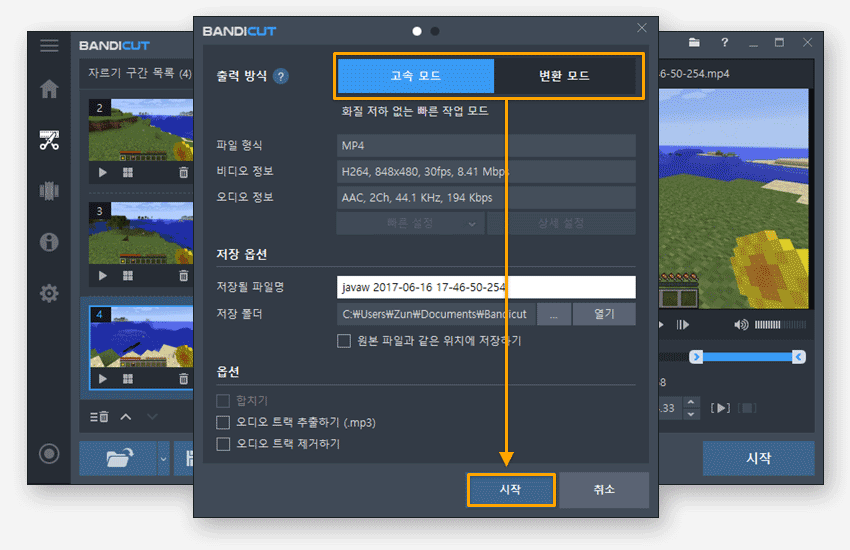This screenshot has height=550, width=850.
Task: Enable 오디오 트랙 제거하기 checkbox
Action: pyautogui.click(x=223, y=444)
